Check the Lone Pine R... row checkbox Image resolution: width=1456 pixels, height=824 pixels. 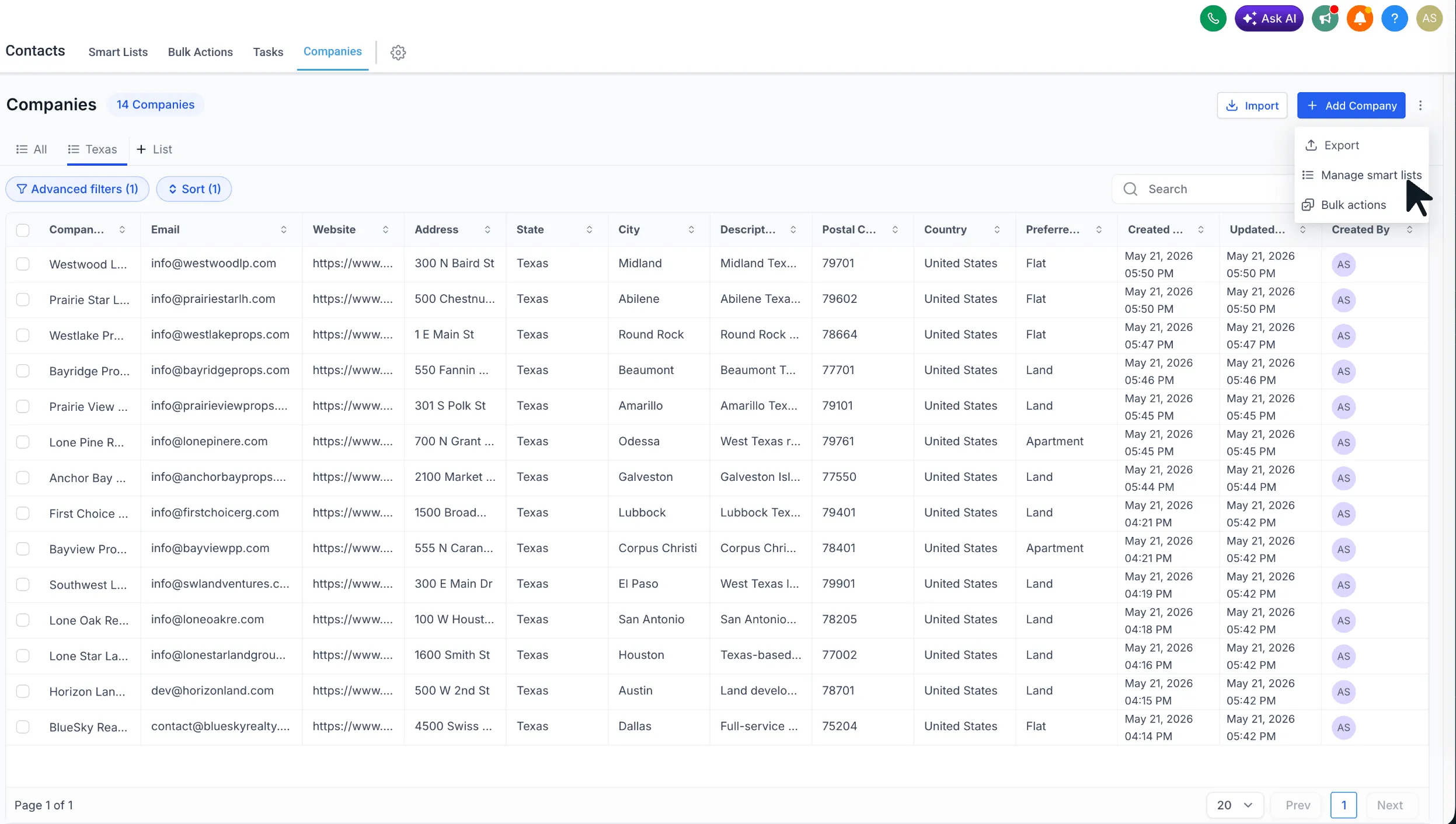click(x=23, y=442)
